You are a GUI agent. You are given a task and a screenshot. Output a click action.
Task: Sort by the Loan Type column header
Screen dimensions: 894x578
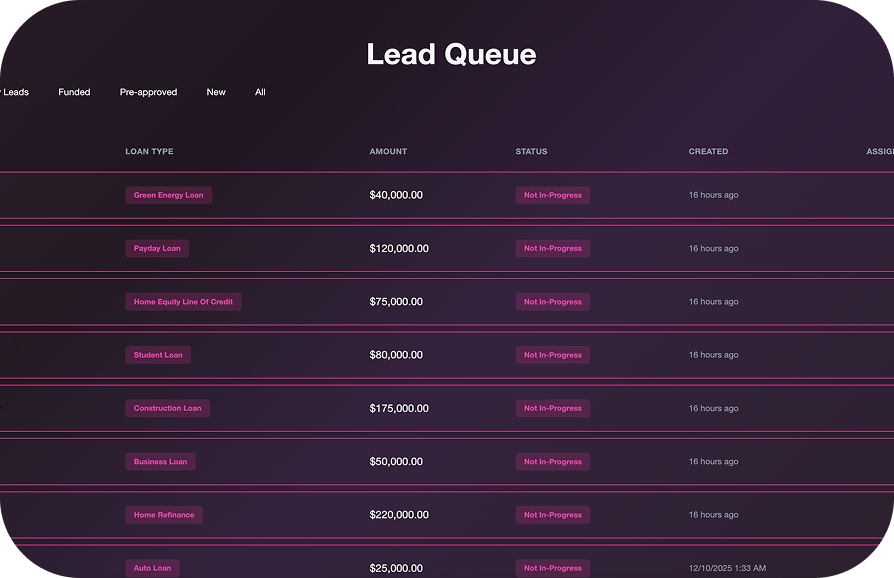(149, 152)
